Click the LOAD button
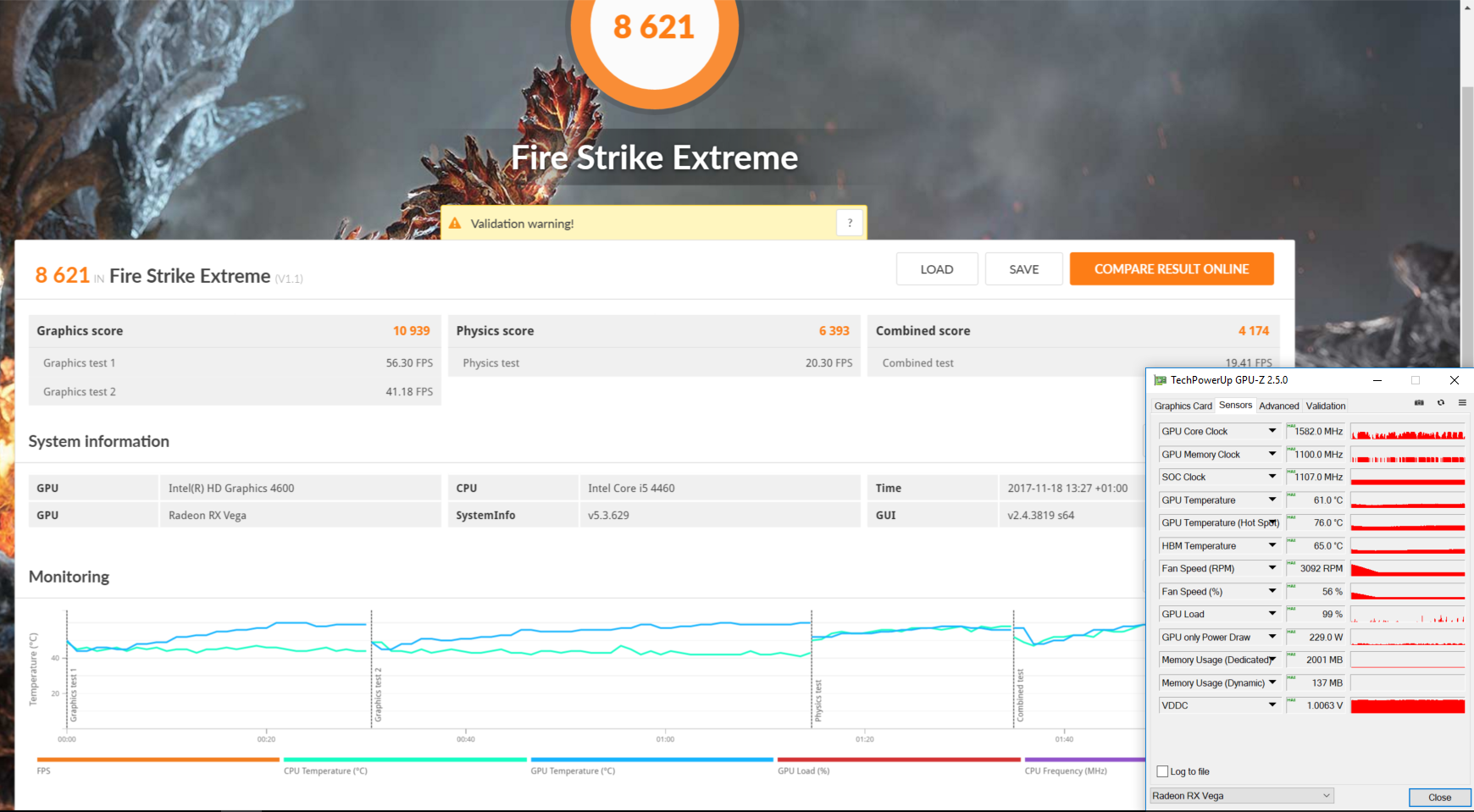 pyautogui.click(x=937, y=269)
